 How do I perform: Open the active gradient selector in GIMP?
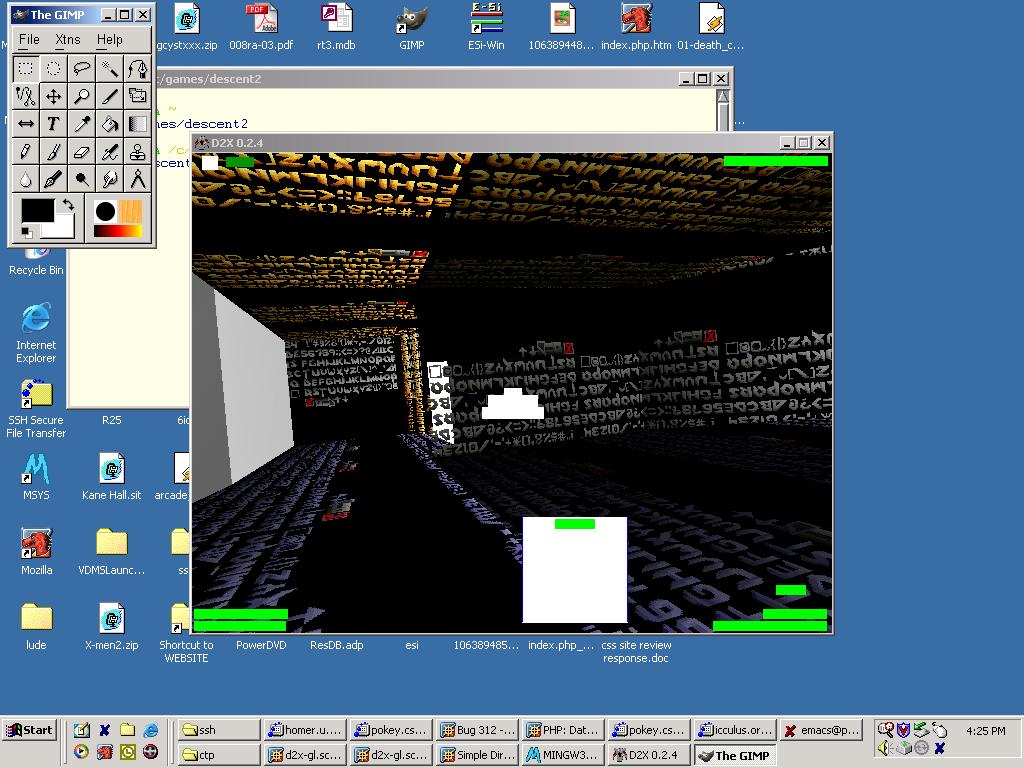(x=118, y=231)
